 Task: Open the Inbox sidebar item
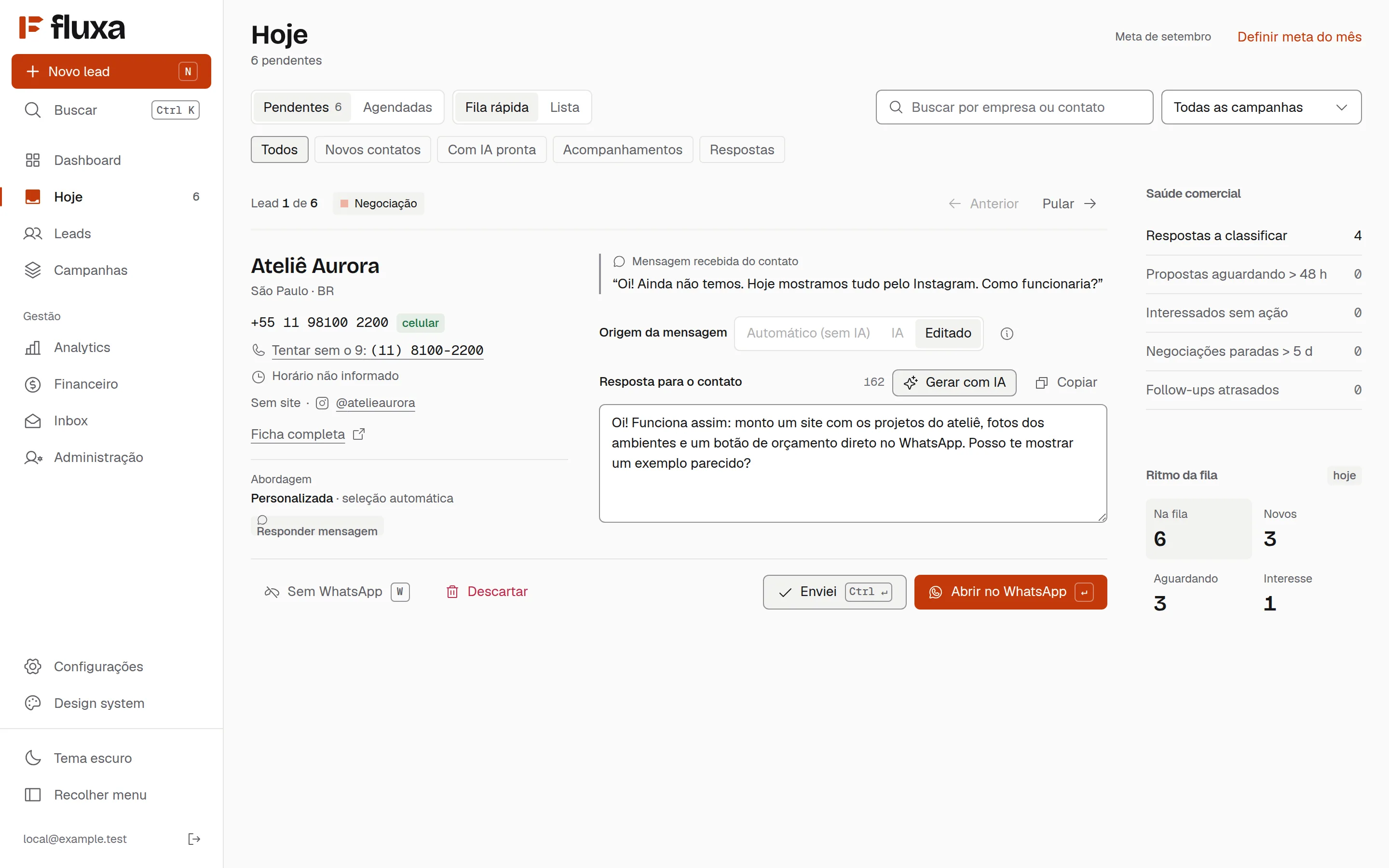pyautogui.click(x=111, y=420)
